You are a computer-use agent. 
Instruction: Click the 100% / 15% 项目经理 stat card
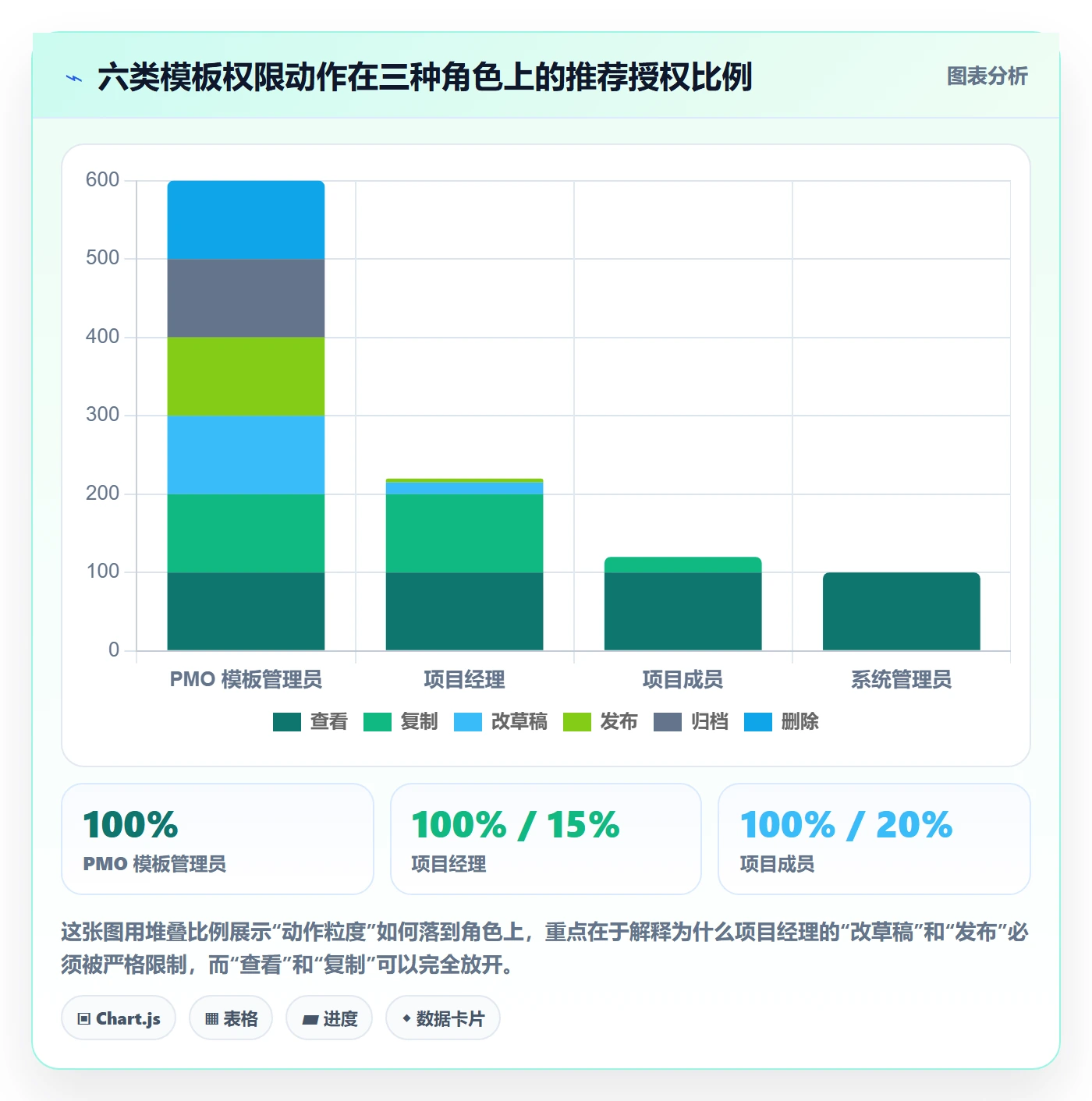point(546,839)
